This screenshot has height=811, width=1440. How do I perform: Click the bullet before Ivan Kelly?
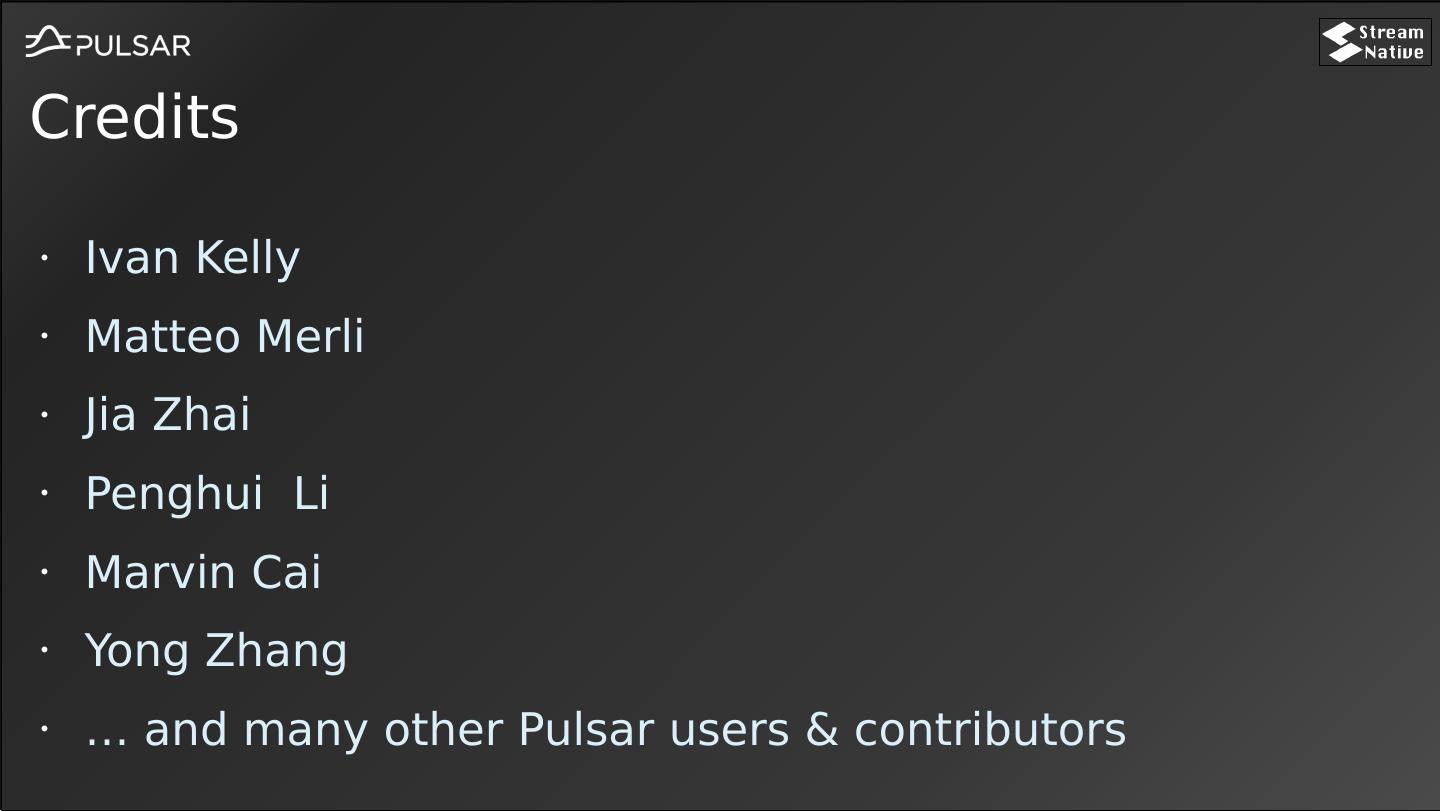tap(44, 258)
